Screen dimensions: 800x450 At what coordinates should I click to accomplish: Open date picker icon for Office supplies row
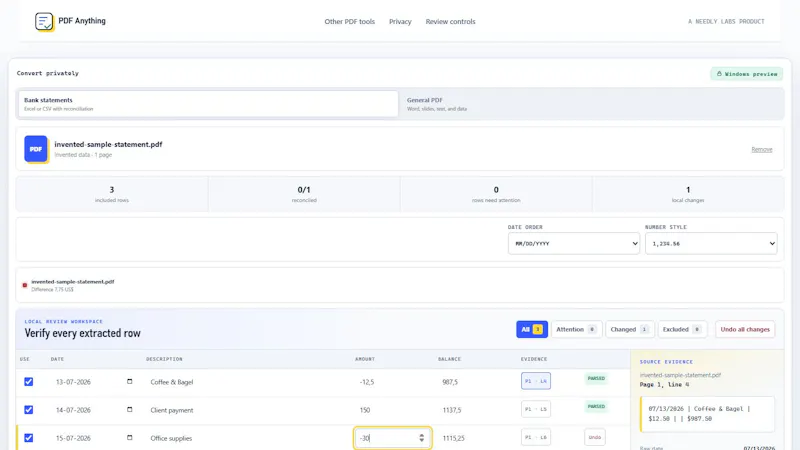[x=130, y=438]
